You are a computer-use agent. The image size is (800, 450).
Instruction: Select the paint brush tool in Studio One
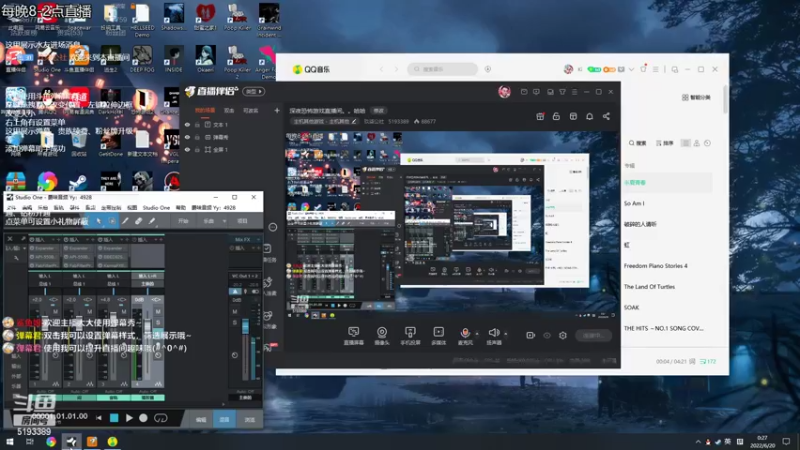point(152,221)
